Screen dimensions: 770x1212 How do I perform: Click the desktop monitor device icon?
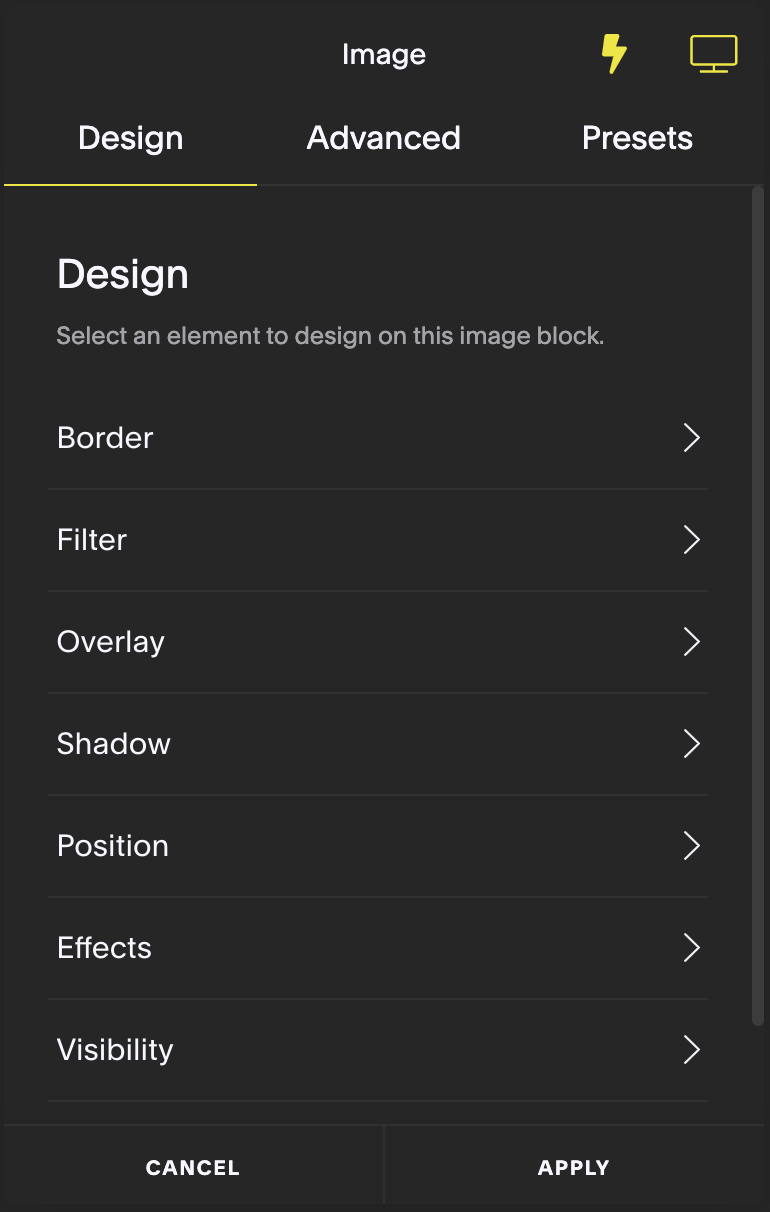tap(713, 54)
